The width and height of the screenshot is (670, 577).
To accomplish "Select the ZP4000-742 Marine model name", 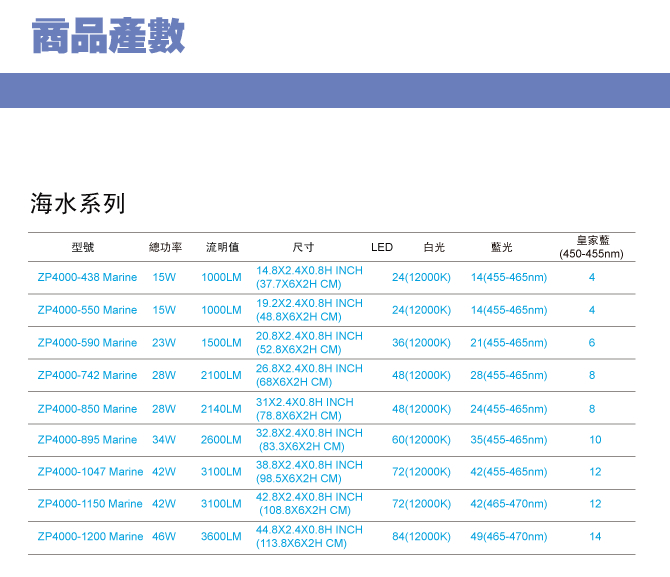I will tap(87, 376).
